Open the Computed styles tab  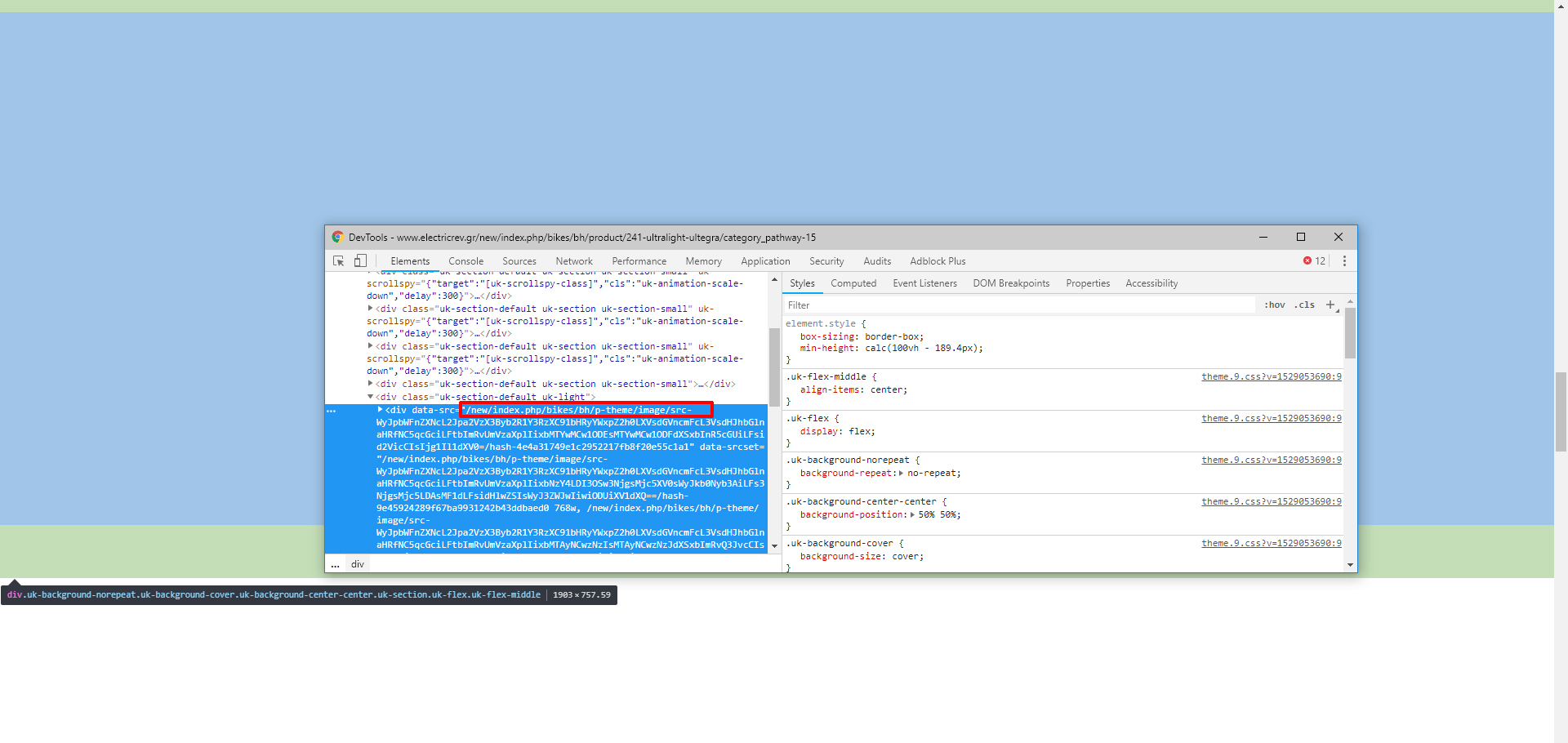click(x=853, y=283)
